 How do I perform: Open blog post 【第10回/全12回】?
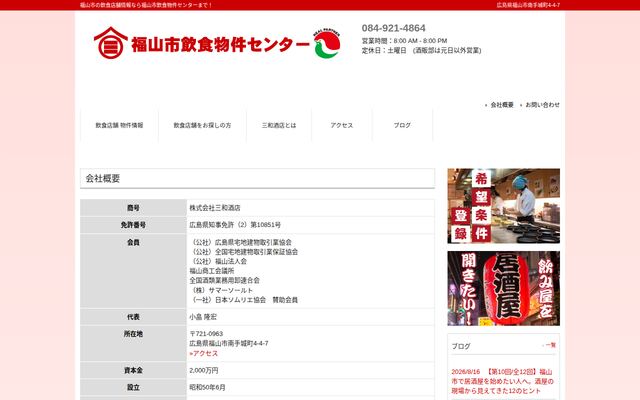502,381
